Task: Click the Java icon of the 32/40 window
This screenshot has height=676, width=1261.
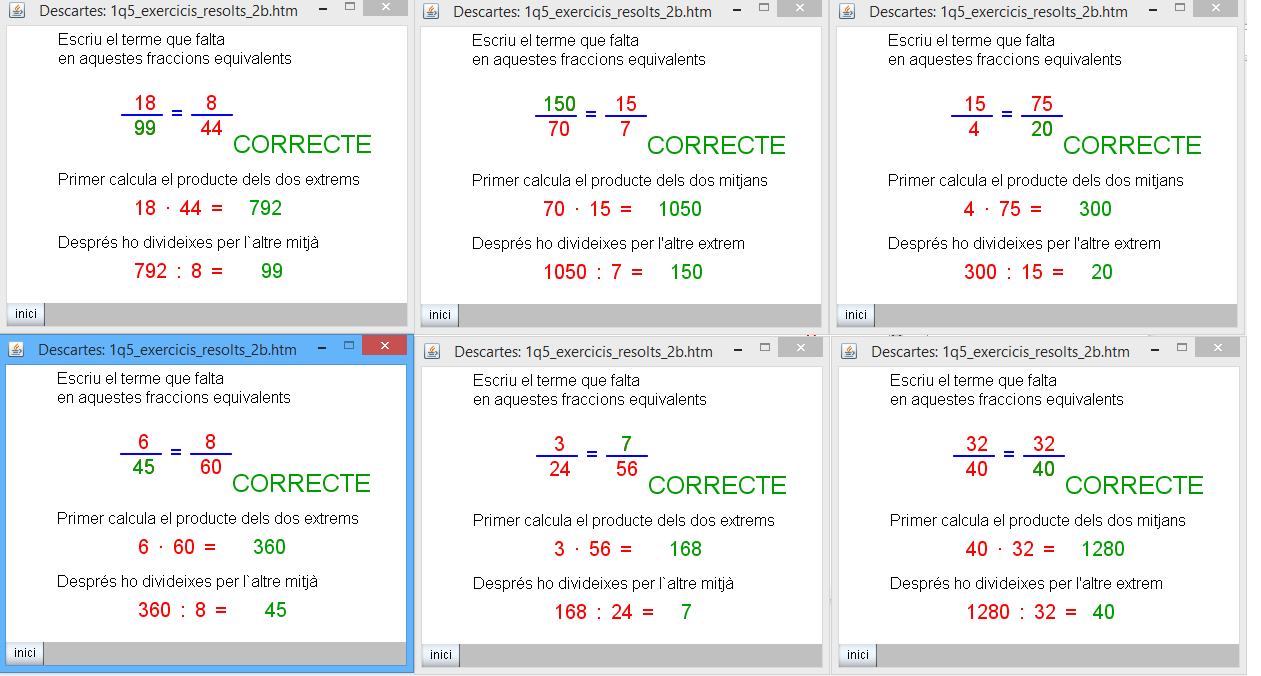Action: [849, 351]
